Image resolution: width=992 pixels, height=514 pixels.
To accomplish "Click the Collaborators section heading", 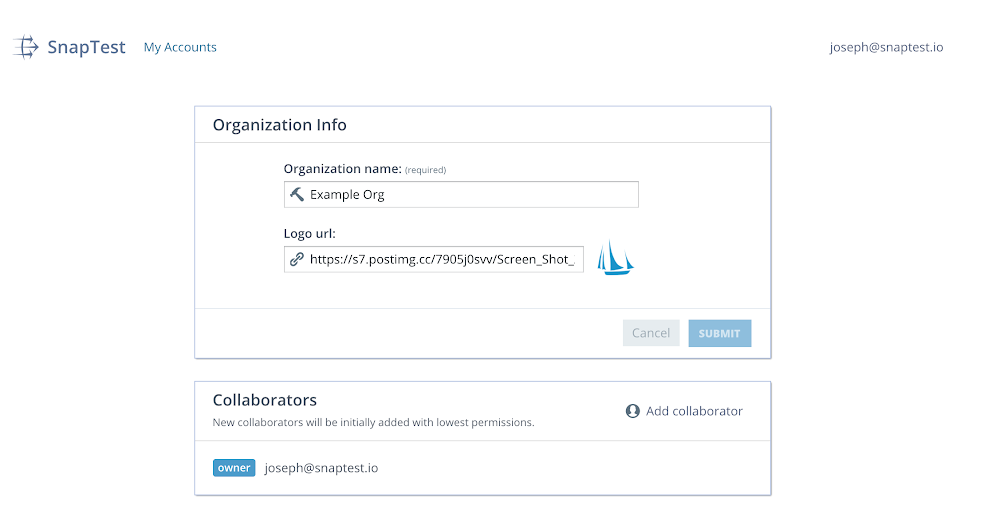I will [264, 400].
